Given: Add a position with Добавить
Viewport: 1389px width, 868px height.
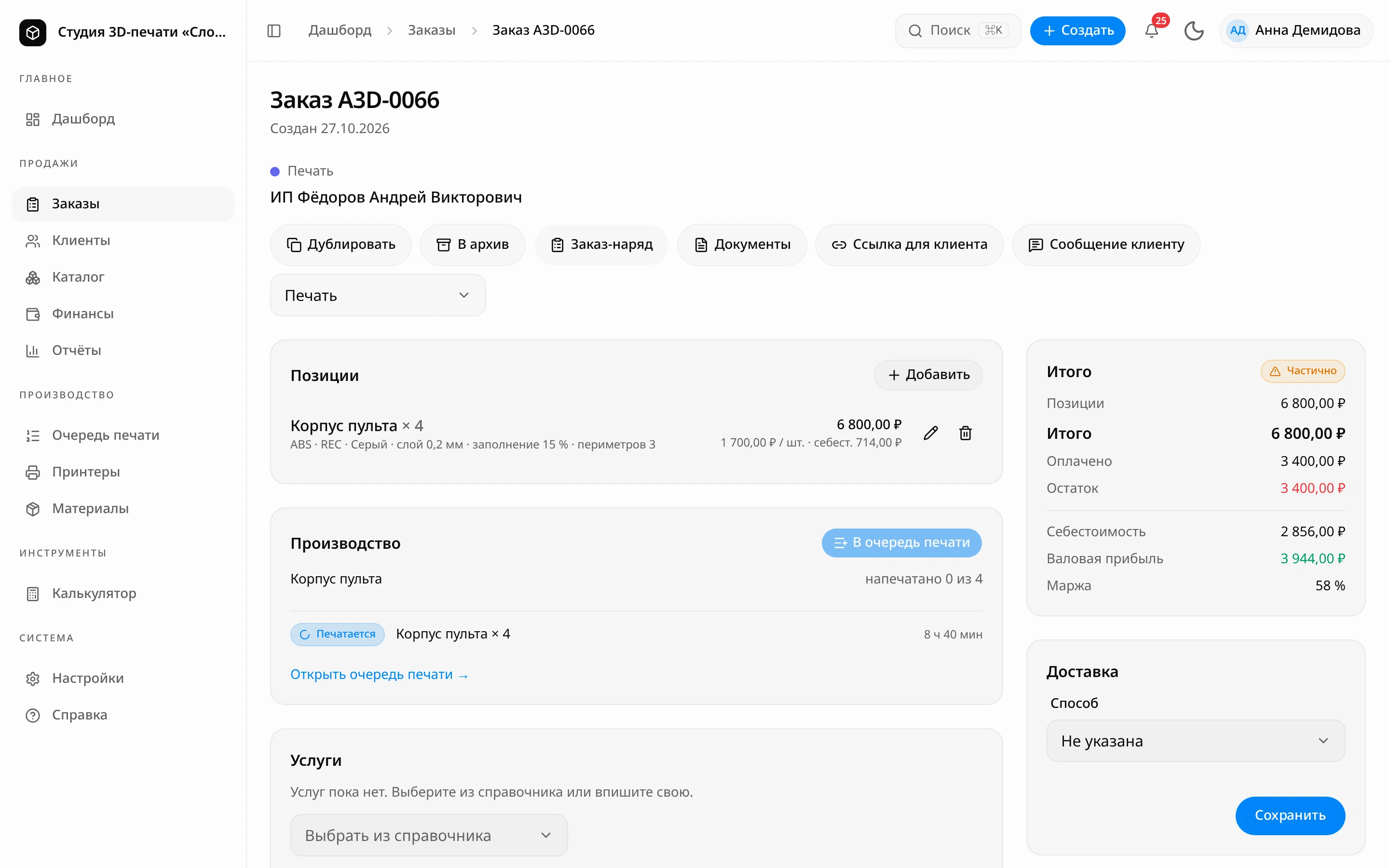Looking at the screenshot, I should click(x=928, y=375).
